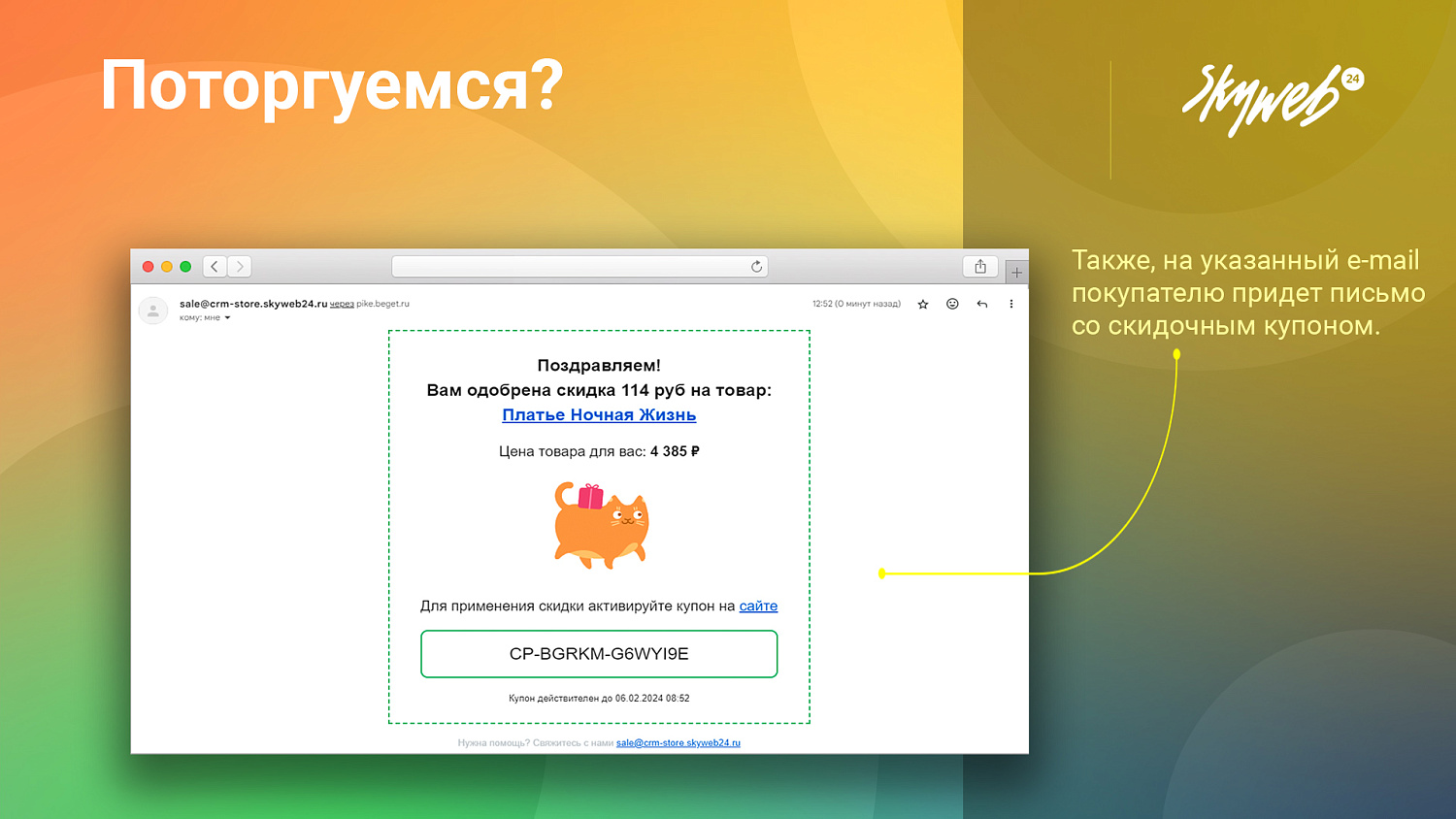
Task: Reply to the coupon email
Action: 981,304
